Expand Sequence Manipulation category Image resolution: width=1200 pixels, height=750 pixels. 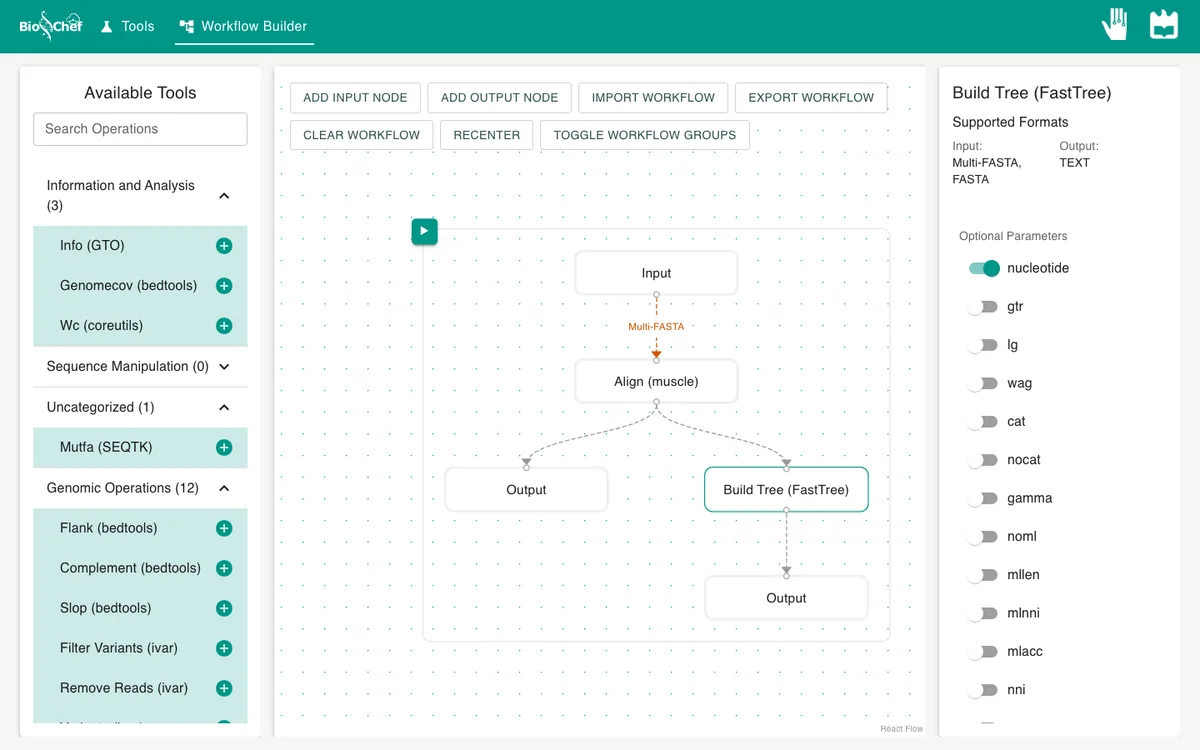[140, 367]
